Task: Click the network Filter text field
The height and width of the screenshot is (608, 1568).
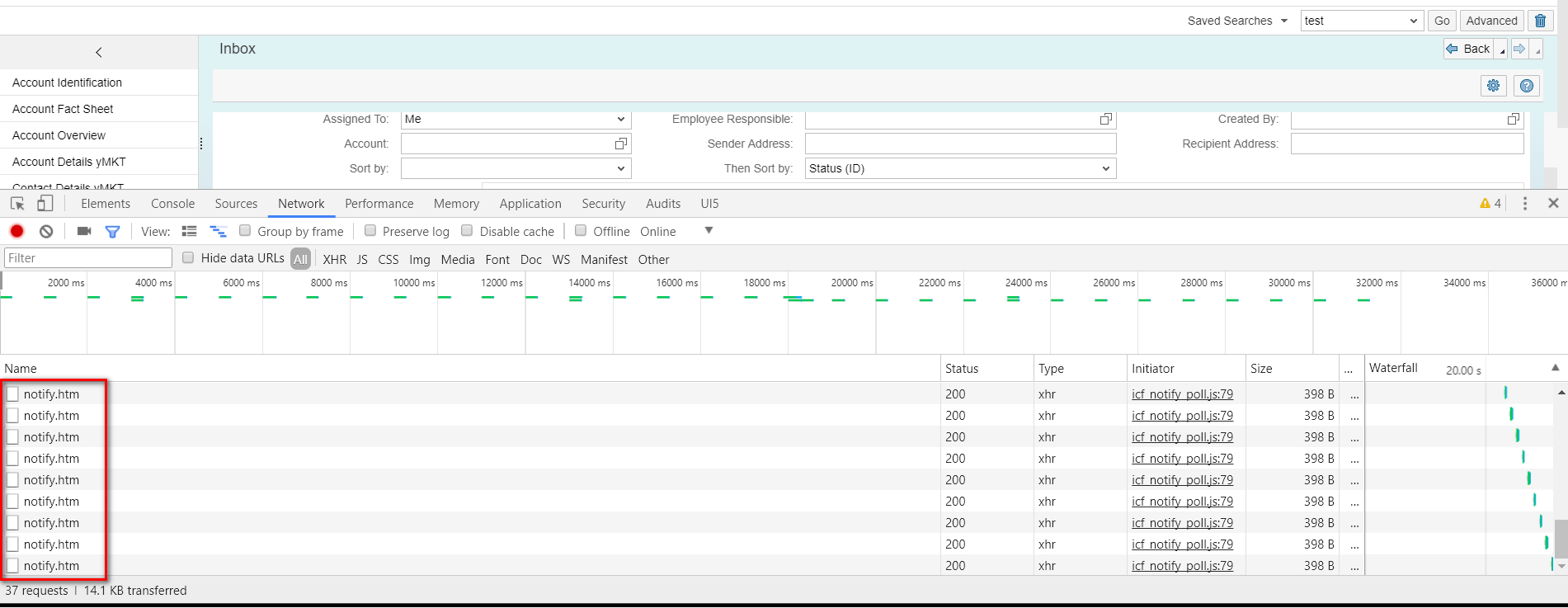Action: (88, 258)
